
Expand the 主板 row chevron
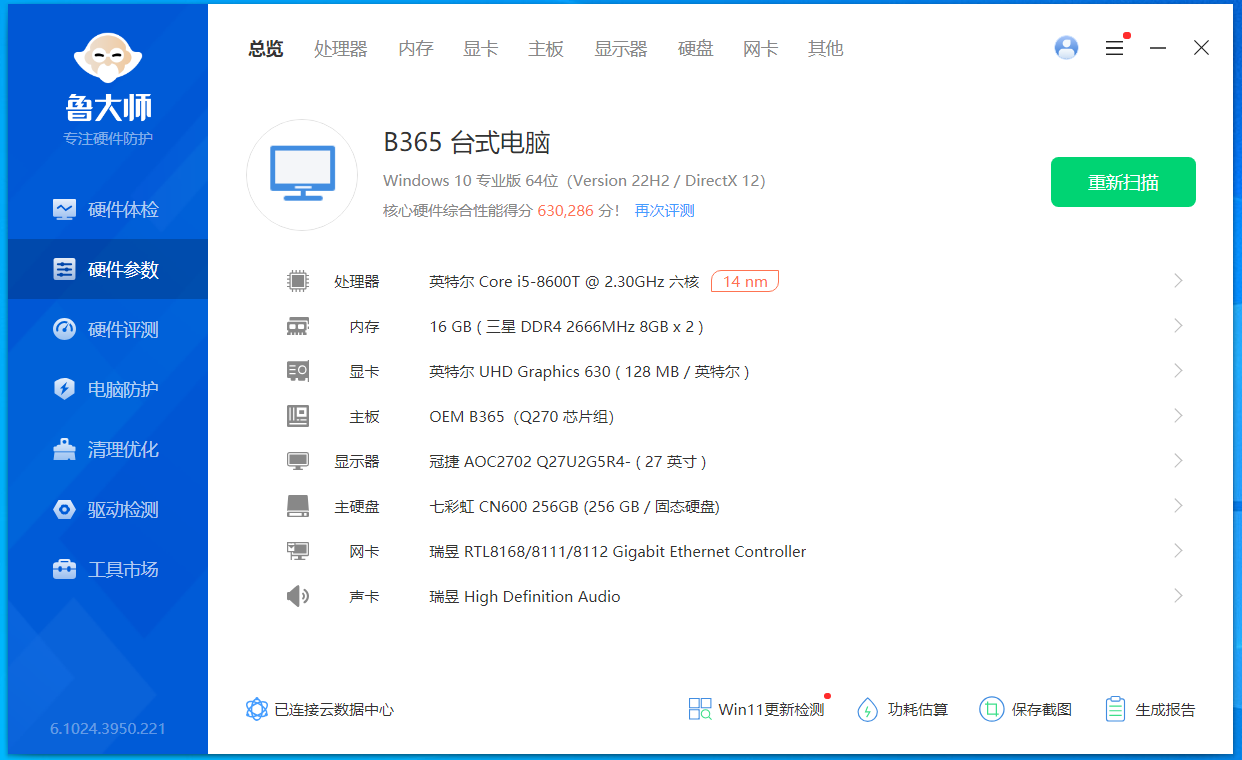point(1178,416)
